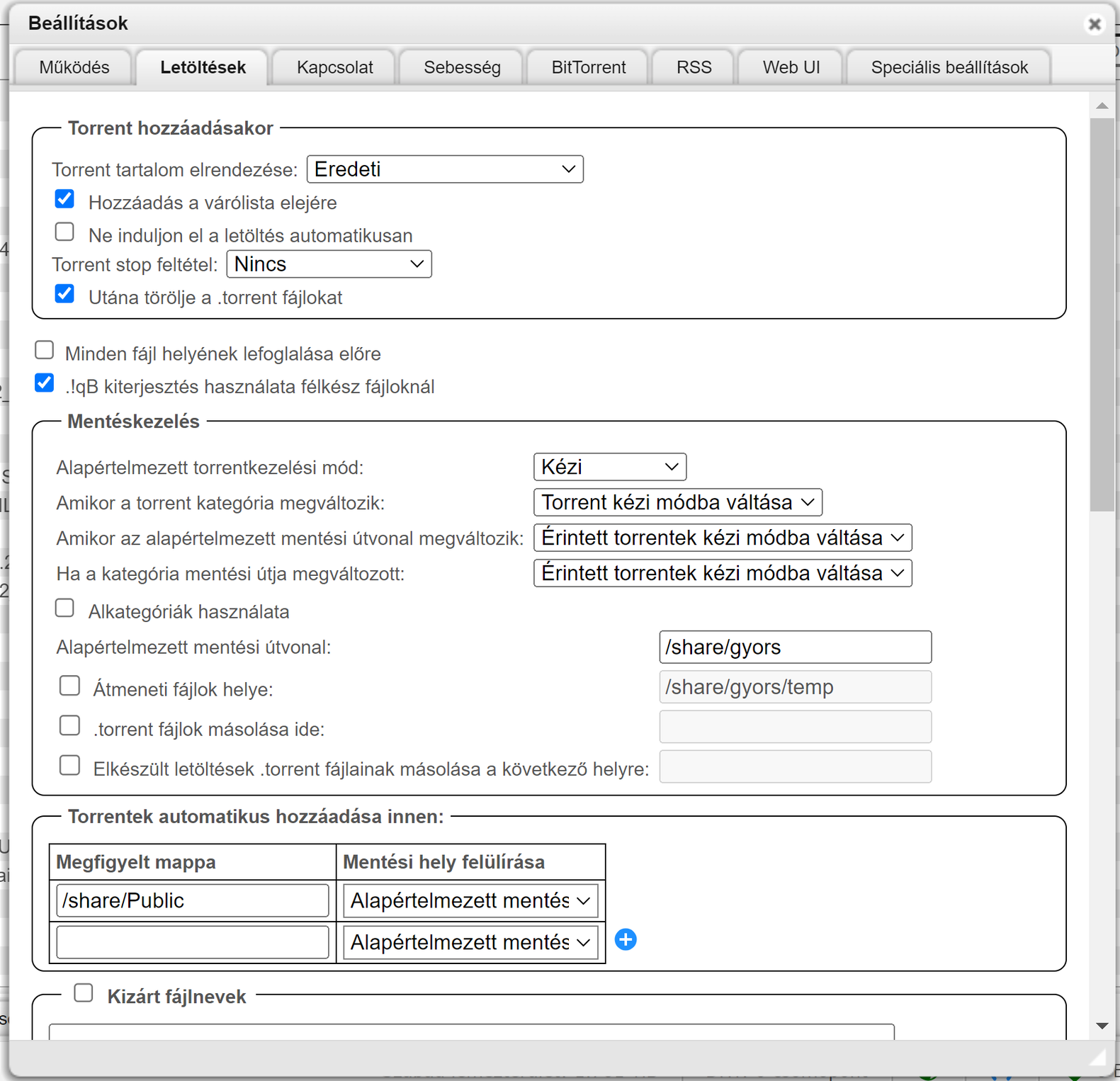The width and height of the screenshot is (1120, 1081).
Task: Open save location dropdown in empty folder row
Action: 470,942
